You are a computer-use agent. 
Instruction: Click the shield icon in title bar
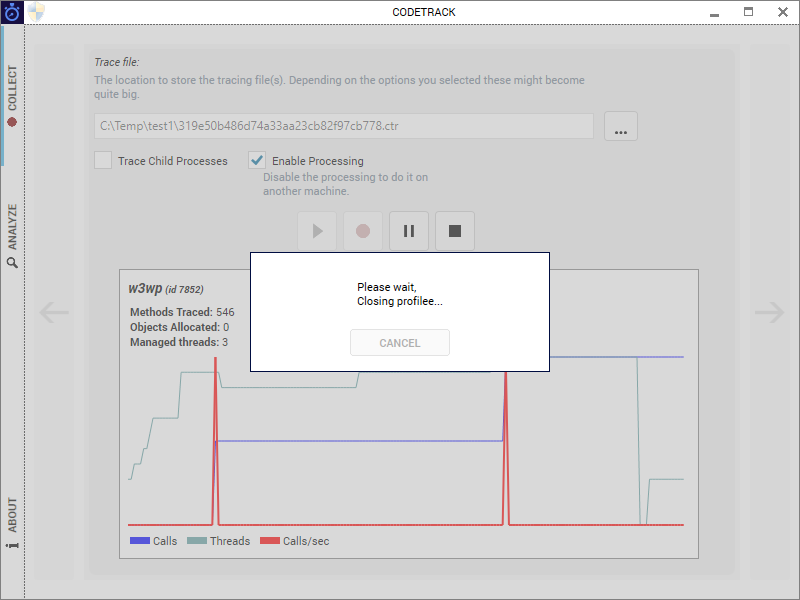pos(36,12)
